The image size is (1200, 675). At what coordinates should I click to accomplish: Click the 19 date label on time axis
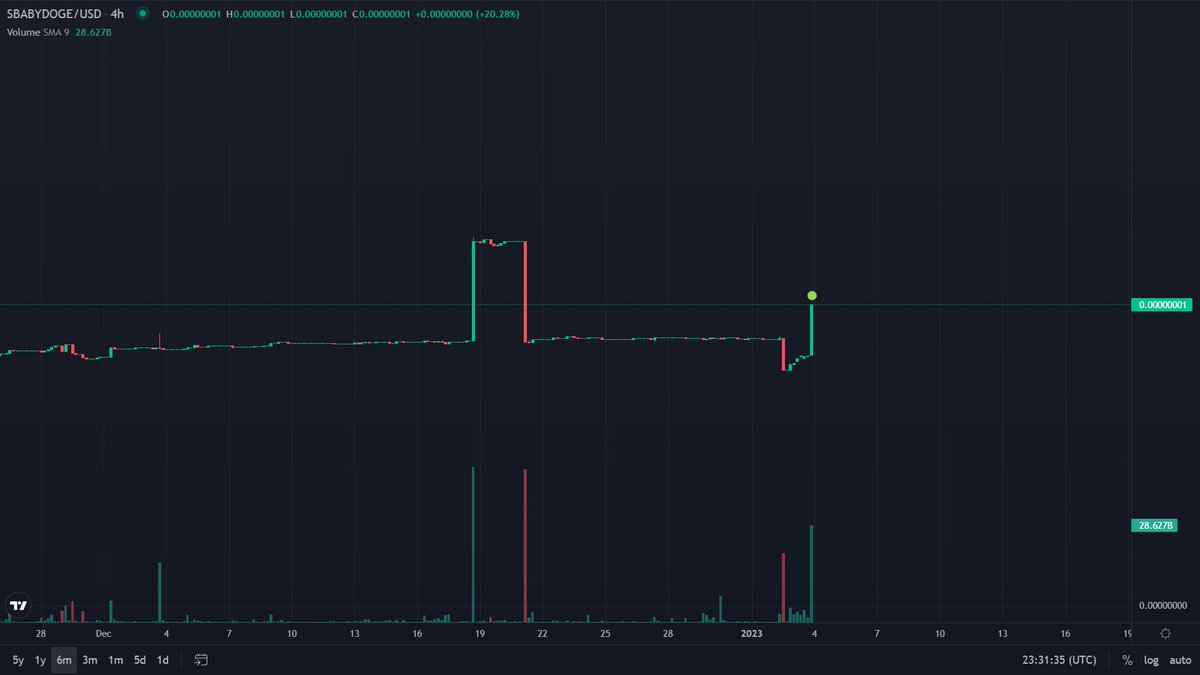click(480, 633)
